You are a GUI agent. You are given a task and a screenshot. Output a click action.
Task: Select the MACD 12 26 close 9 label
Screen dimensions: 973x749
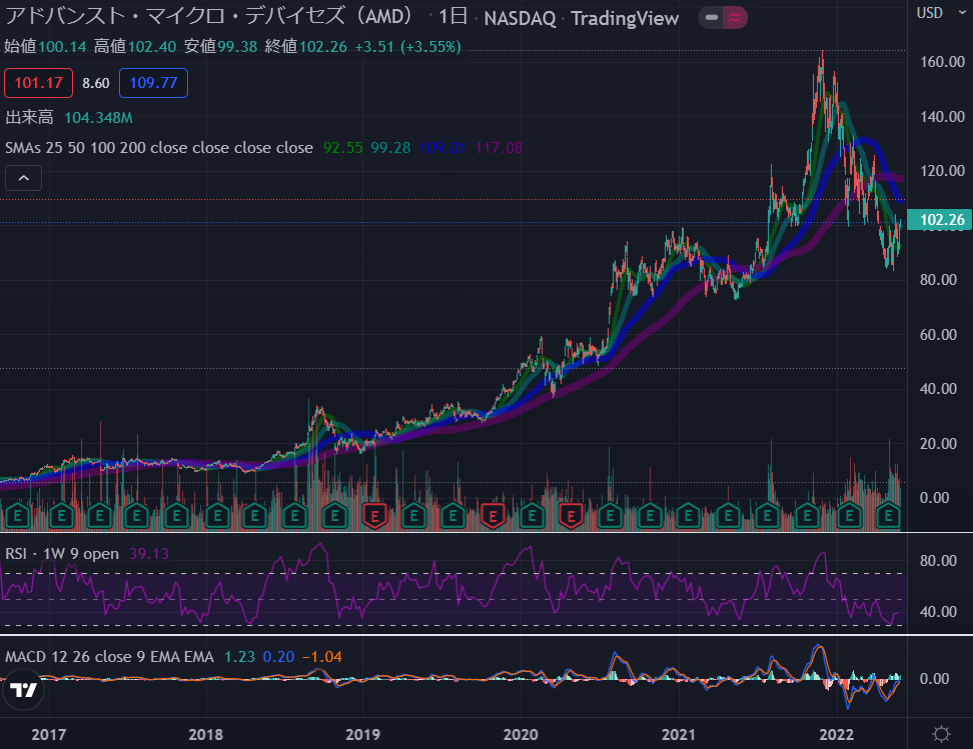(x=109, y=657)
